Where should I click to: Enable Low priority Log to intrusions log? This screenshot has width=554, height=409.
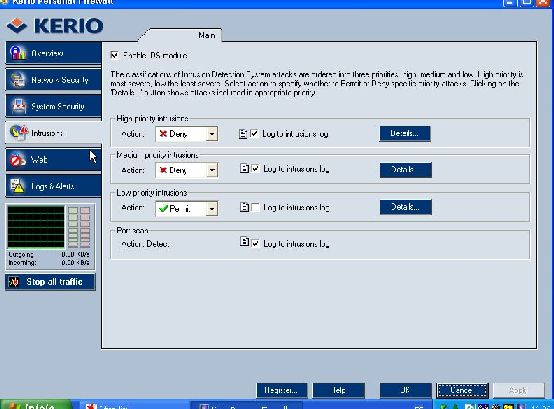(x=255, y=207)
